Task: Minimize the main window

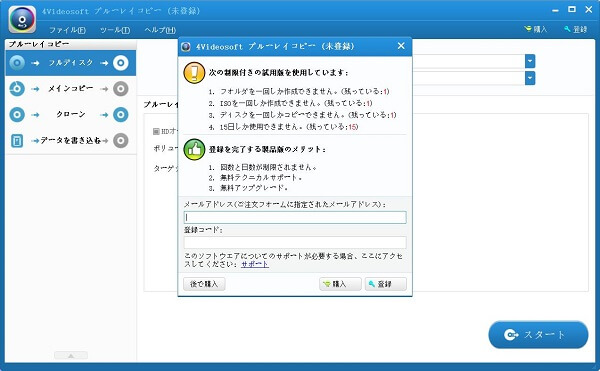Action: pyautogui.click(x=555, y=10)
